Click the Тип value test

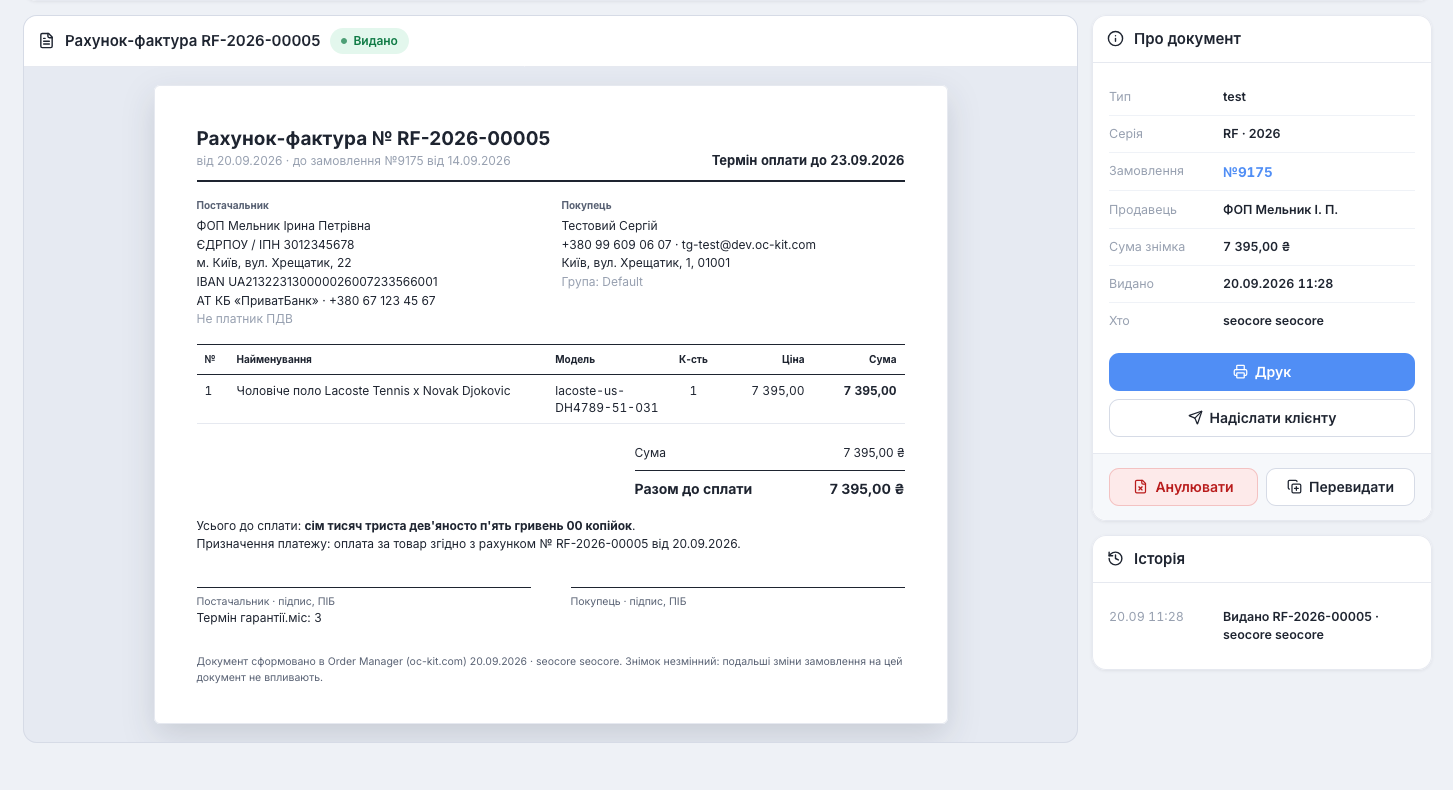[x=1234, y=97]
